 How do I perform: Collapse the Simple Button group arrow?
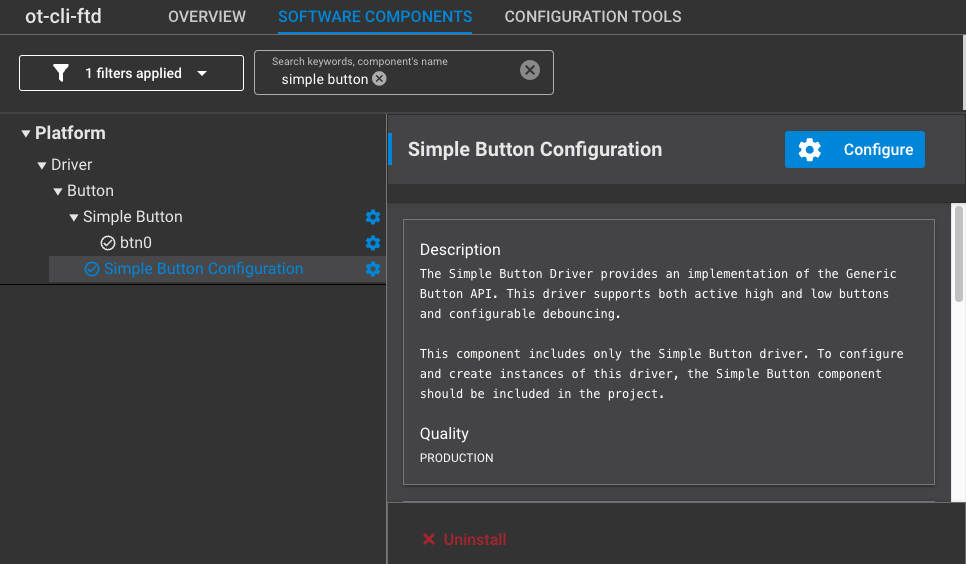[74, 217]
